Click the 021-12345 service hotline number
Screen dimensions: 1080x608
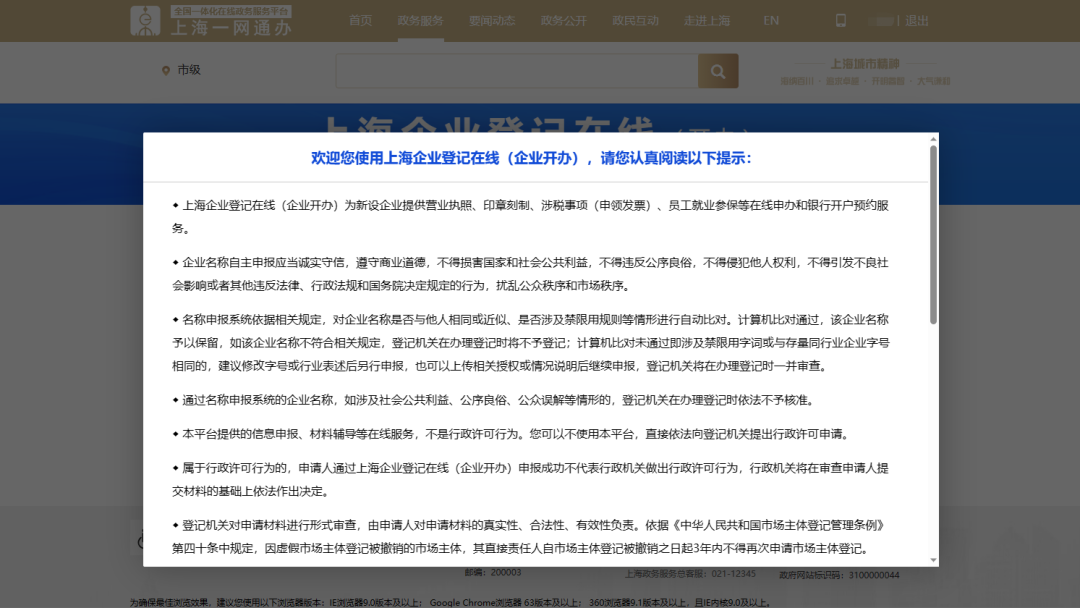tap(733, 575)
